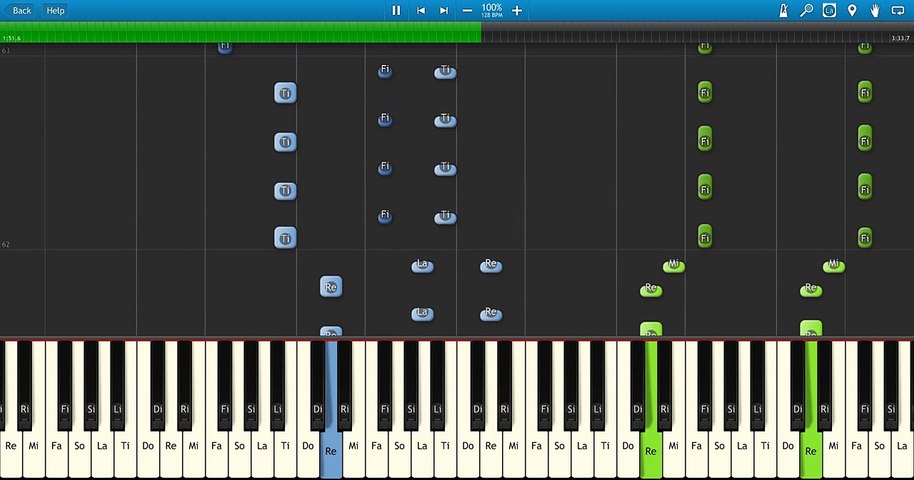Screen dimensions: 914x480
Task: Toggle the La note labels icon
Action: point(829,10)
